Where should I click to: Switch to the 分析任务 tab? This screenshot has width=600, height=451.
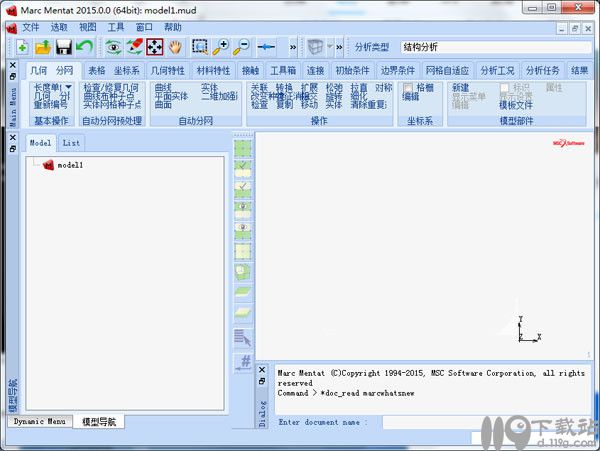point(542,70)
